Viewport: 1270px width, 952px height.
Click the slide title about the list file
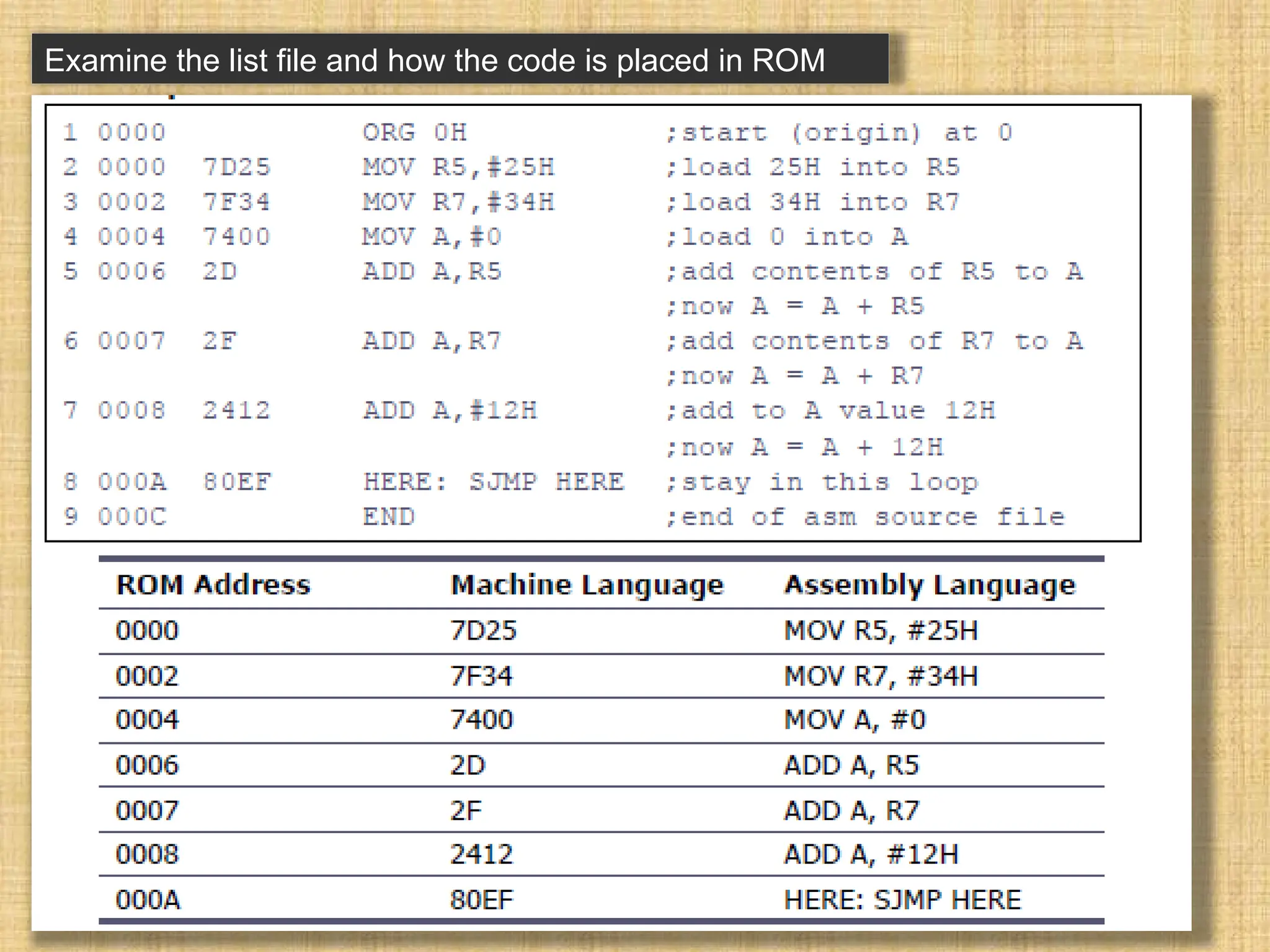(x=435, y=61)
